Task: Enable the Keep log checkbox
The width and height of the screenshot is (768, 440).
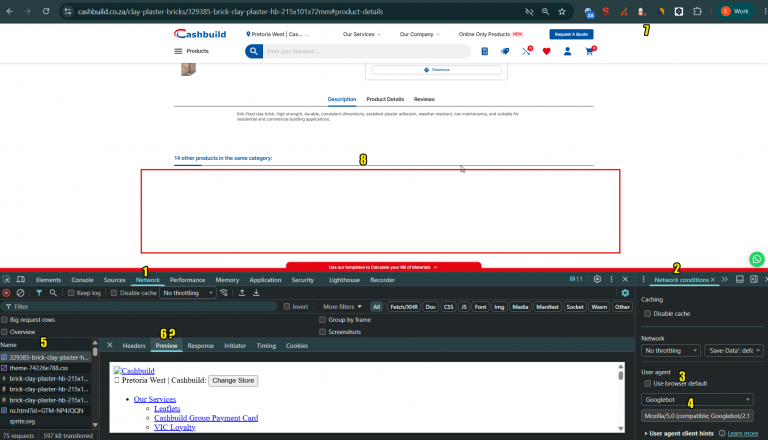Action: (71, 293)
